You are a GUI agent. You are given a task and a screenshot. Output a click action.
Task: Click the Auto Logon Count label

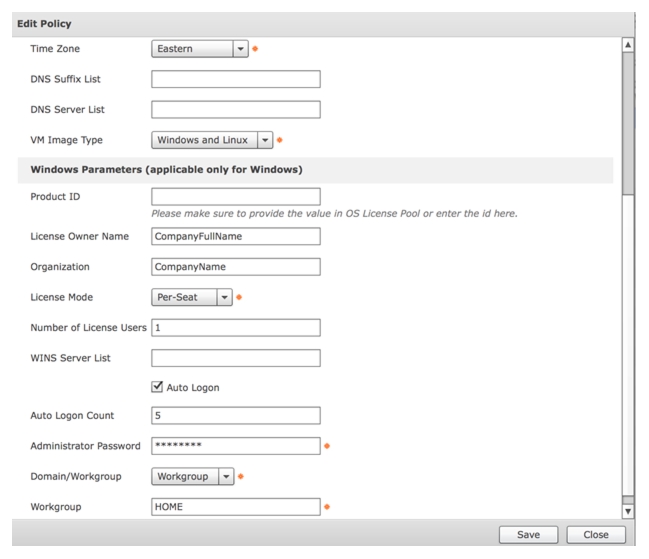click(72, 415)
